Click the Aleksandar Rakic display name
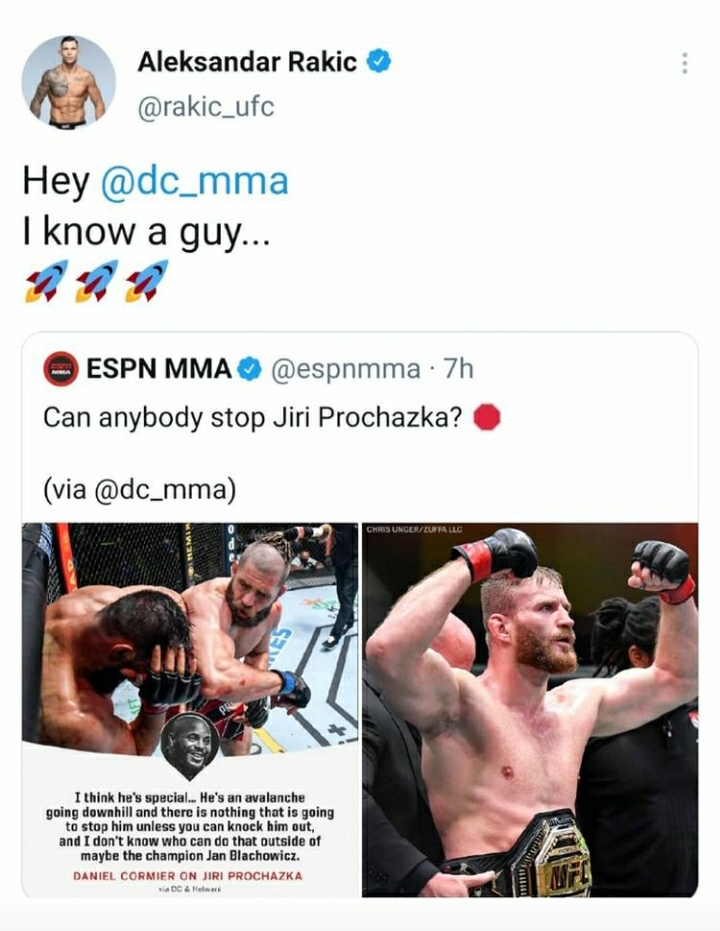Screen dimensions: 720x931 (x=247, y=62)
